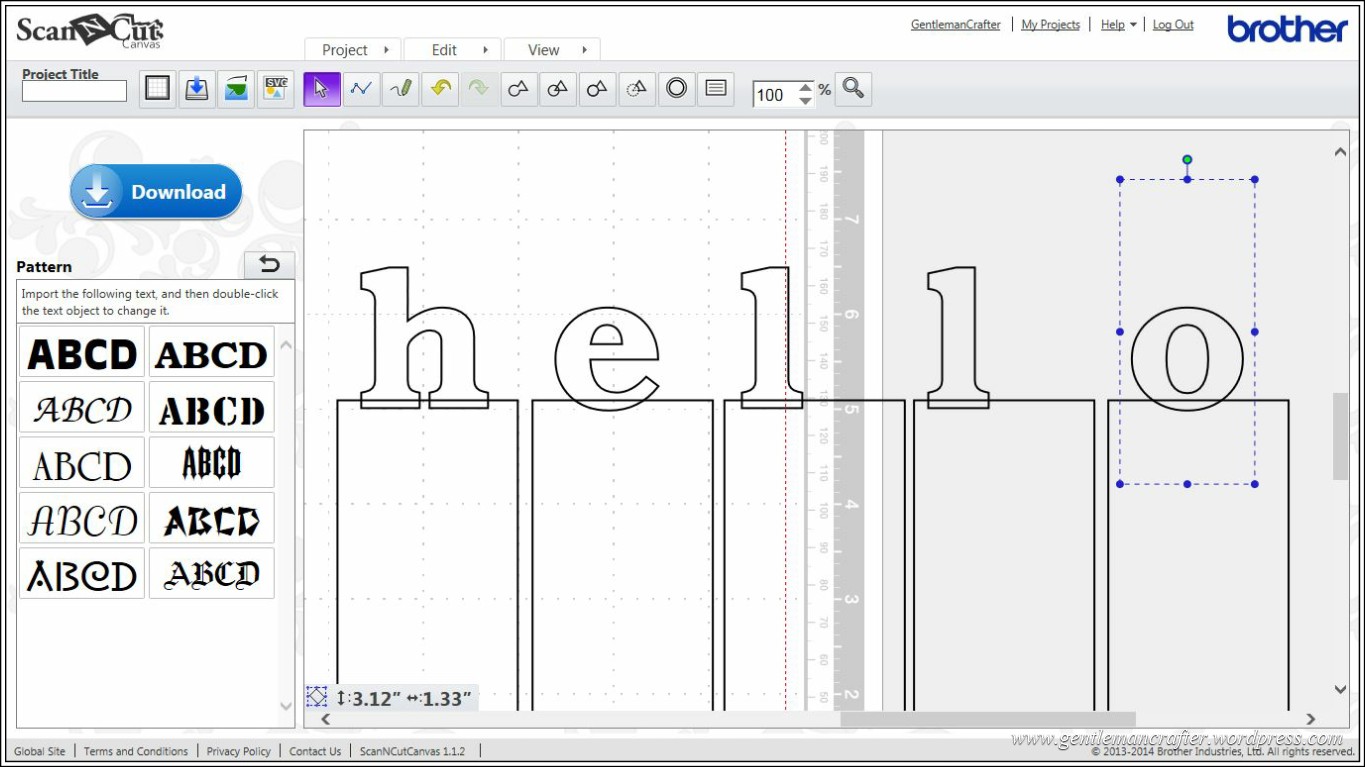Screen dimensions: 1365x767
Task: Click the Project Title text field
Action: [x=75, y=92]
